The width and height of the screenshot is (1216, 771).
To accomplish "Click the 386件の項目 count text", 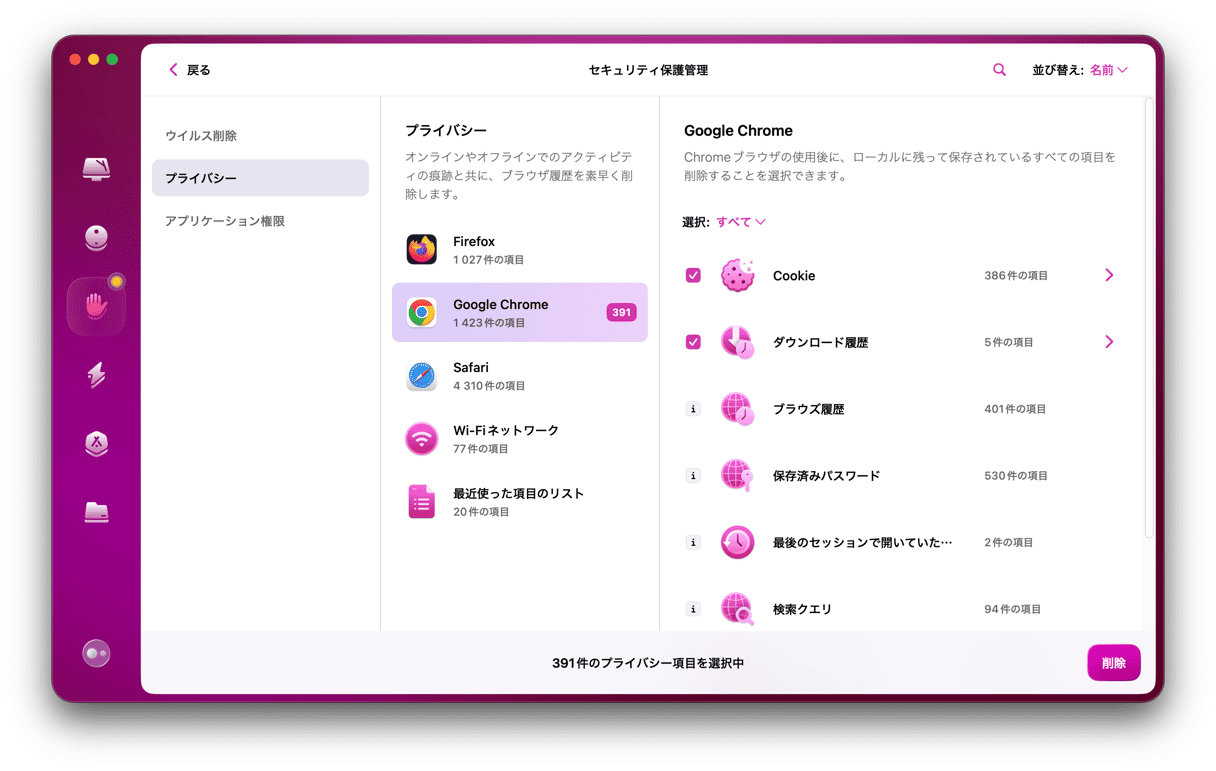I will coord(1016,275).
